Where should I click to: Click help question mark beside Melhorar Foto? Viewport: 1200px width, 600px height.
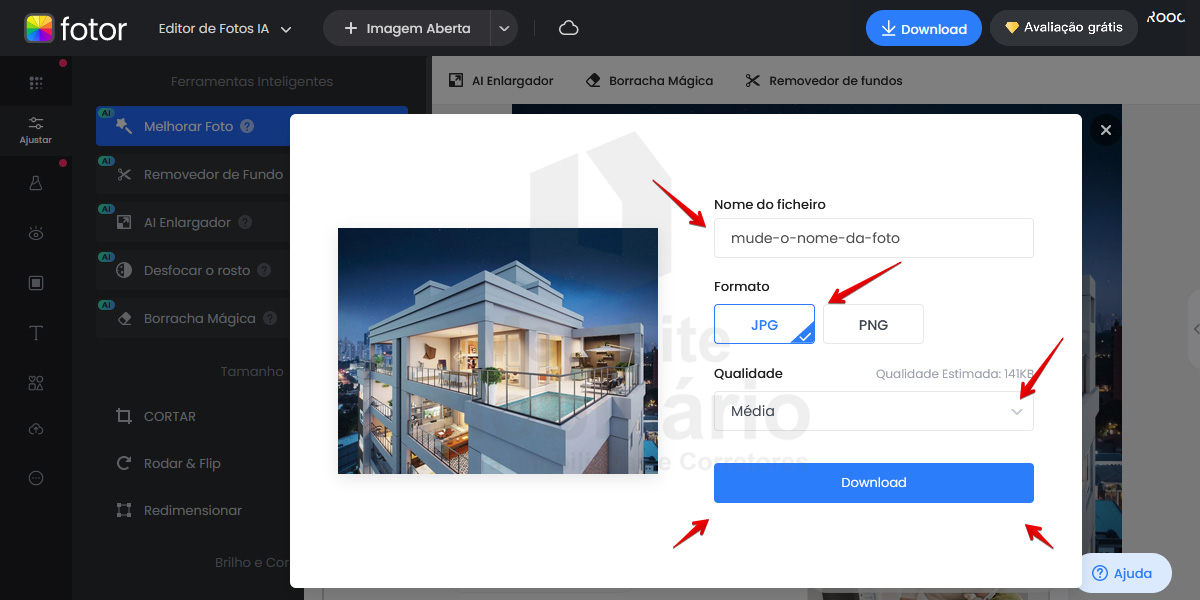click(247, 127)
